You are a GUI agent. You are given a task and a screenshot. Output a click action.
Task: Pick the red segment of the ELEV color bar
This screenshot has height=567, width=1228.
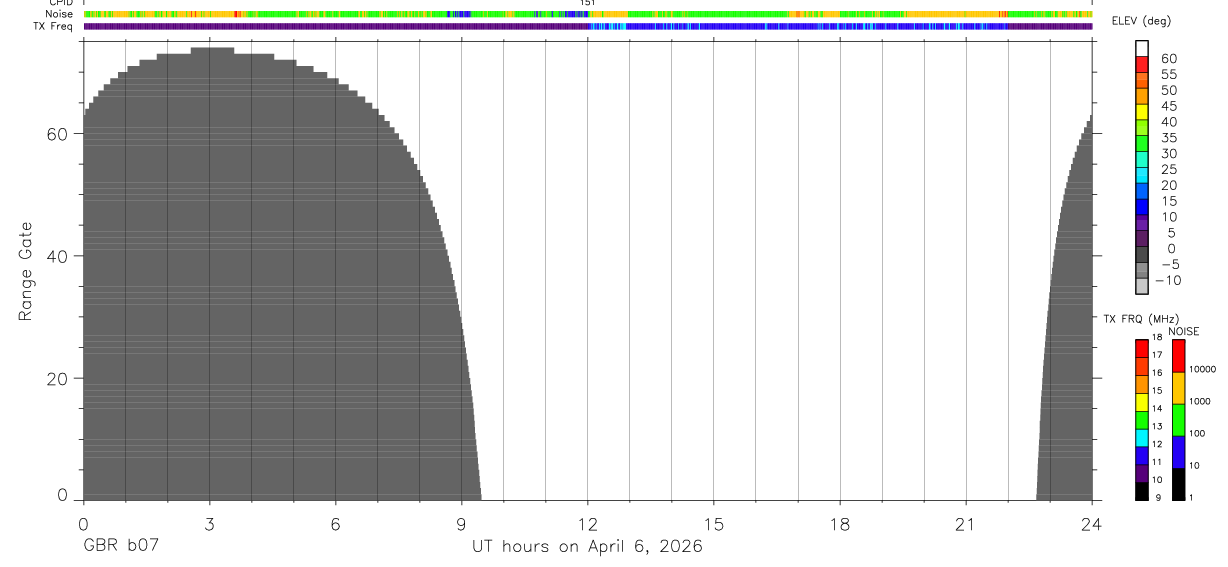tap(1142, 64)
